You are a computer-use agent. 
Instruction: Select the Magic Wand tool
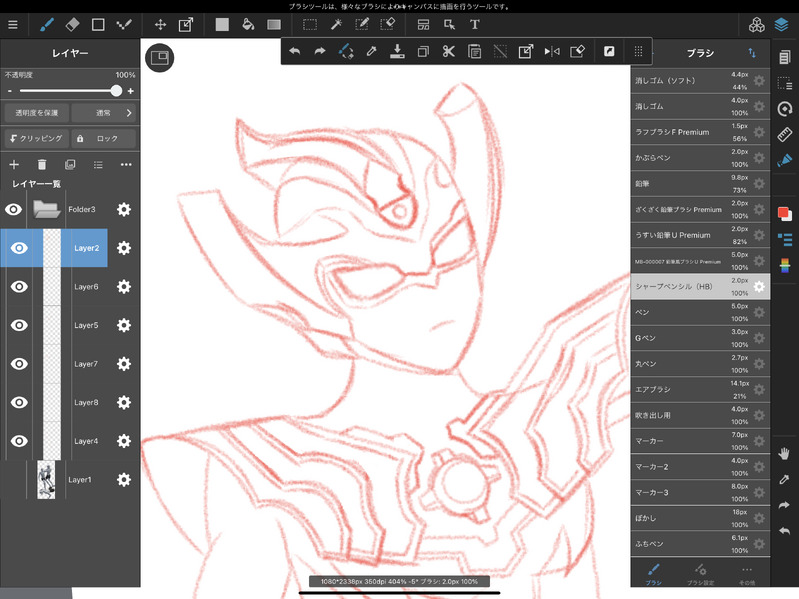pyautogui.click(x=336, y=24)
